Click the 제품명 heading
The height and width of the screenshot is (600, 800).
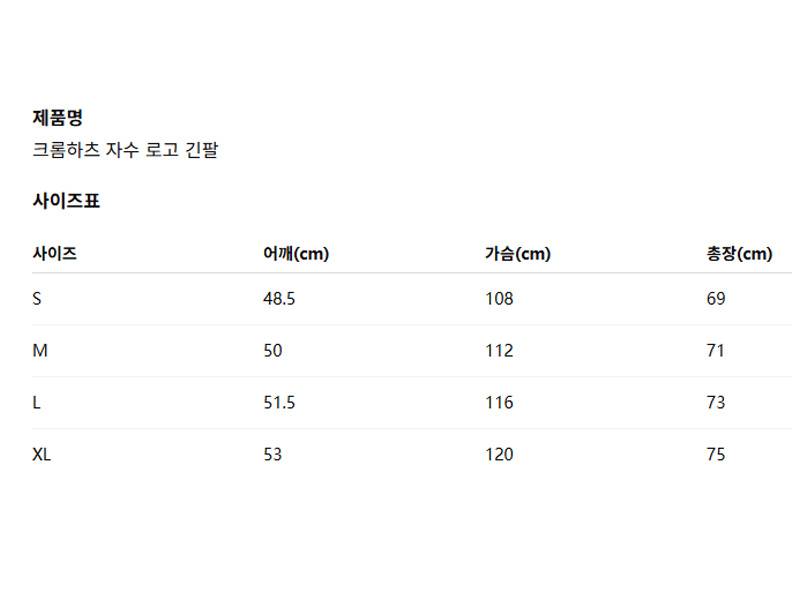point(57,118)
